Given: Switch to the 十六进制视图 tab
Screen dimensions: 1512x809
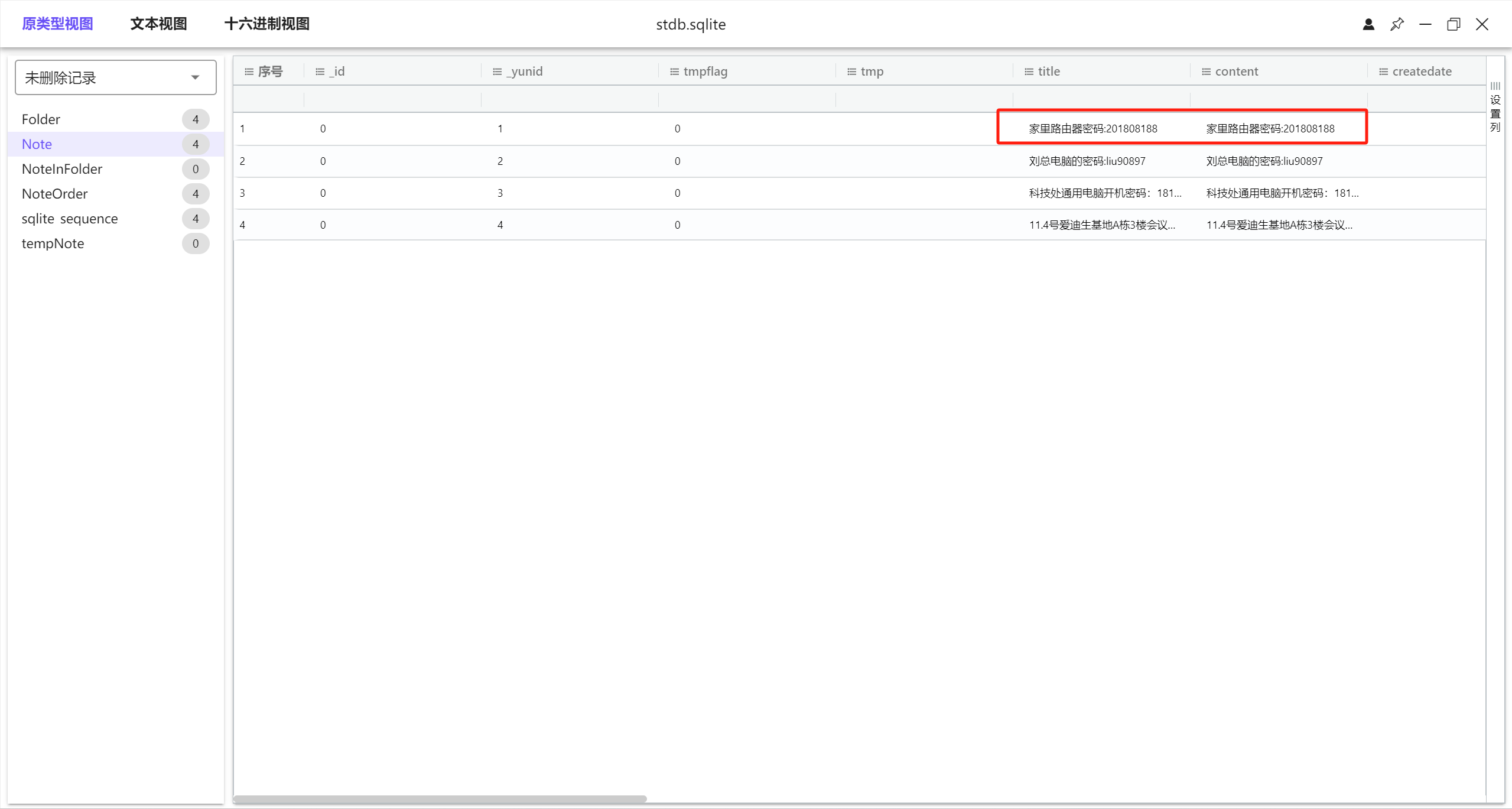Looking at the screenshot, I should tap(266, 24).
